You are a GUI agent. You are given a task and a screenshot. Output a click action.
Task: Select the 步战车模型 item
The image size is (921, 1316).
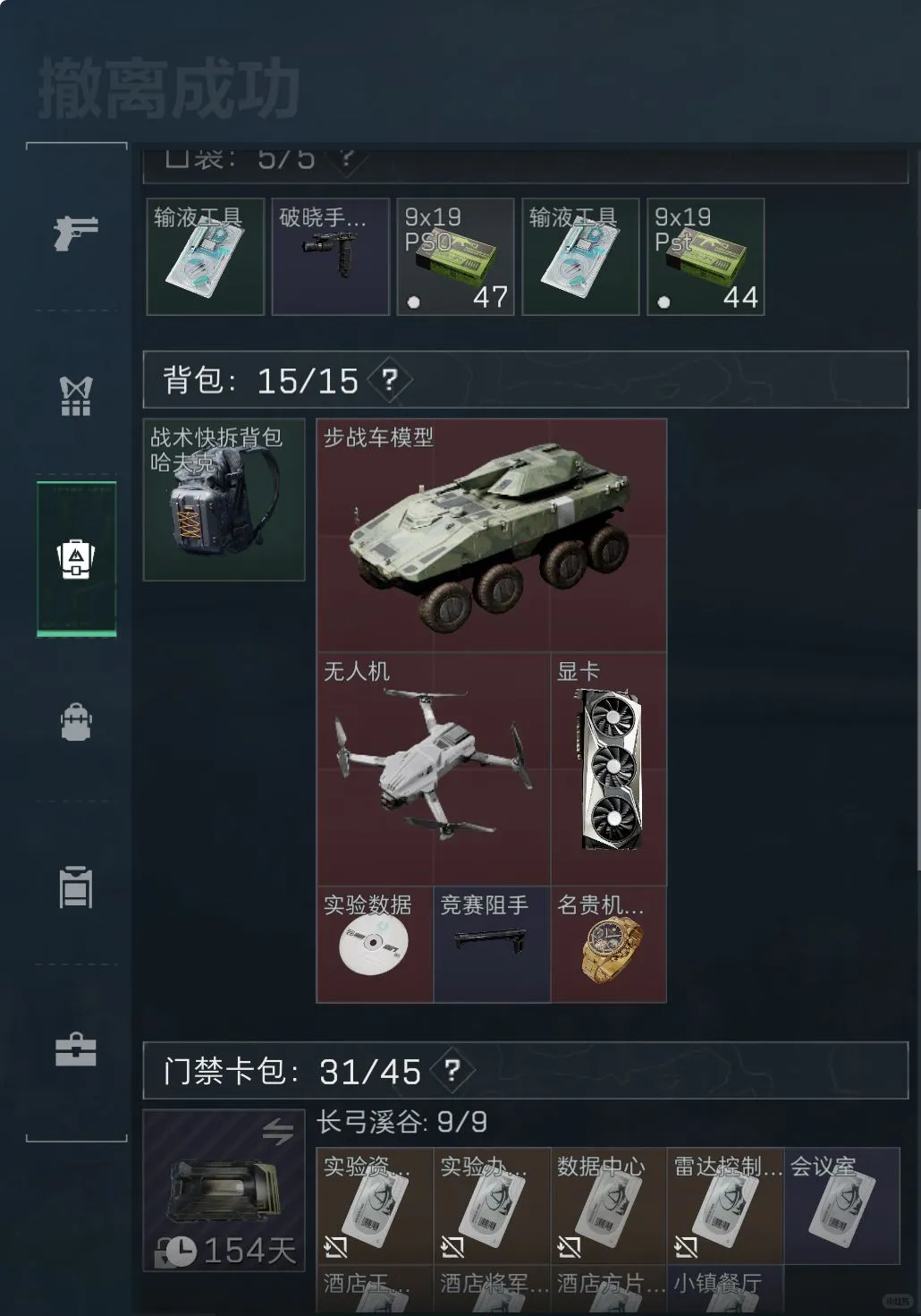tap(492, 535)
